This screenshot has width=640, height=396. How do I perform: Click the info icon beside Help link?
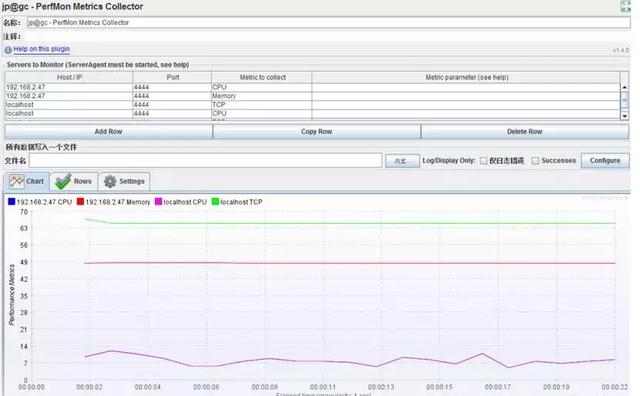coord(8,50)
